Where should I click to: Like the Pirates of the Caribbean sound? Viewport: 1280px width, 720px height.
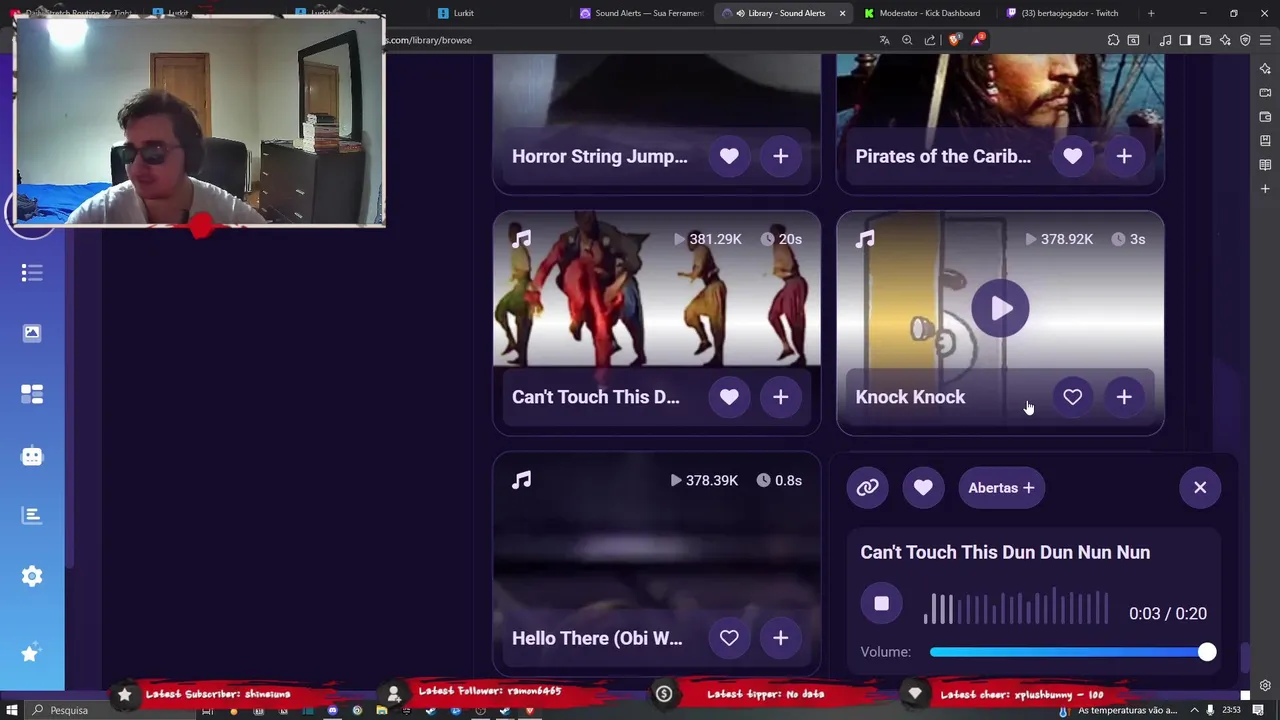(x=1072, y=156)
